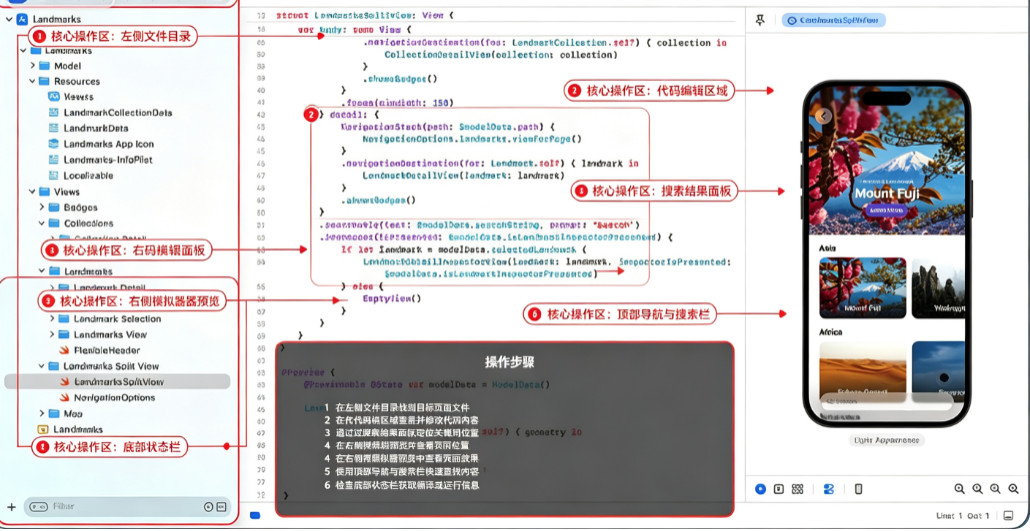Switch the canvas to selectable preview mode

(778, 489)
